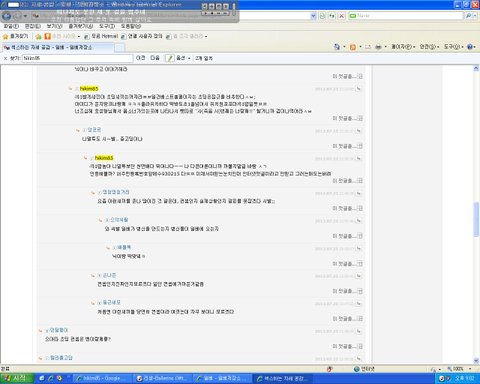Open the 옵션 dropdown in find bar
This screenshot has width=480, height=384.
pos(183,58)
